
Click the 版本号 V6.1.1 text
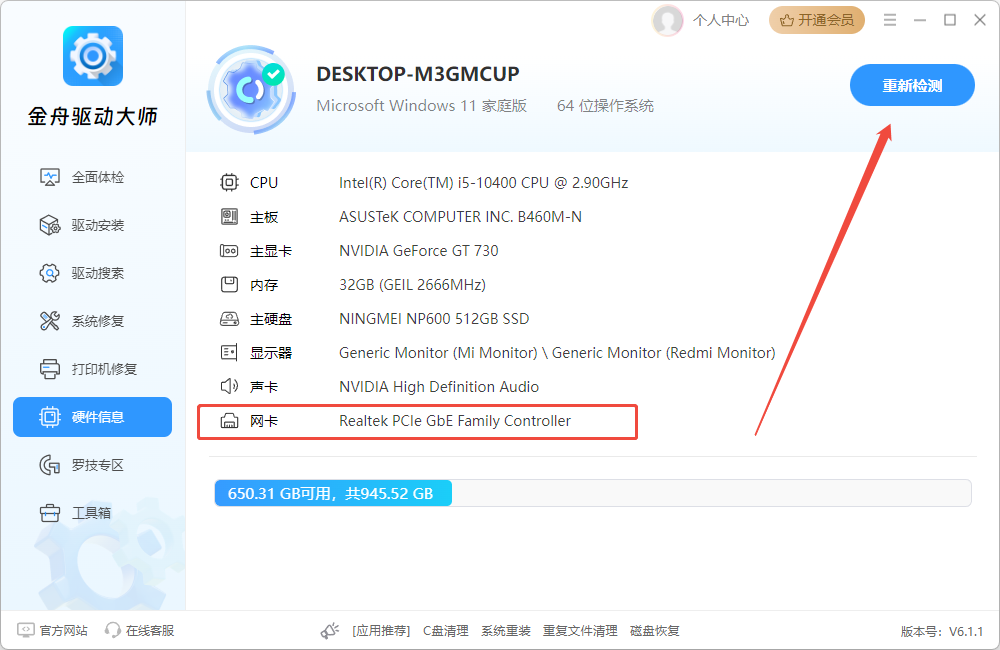tap(942, 632)
